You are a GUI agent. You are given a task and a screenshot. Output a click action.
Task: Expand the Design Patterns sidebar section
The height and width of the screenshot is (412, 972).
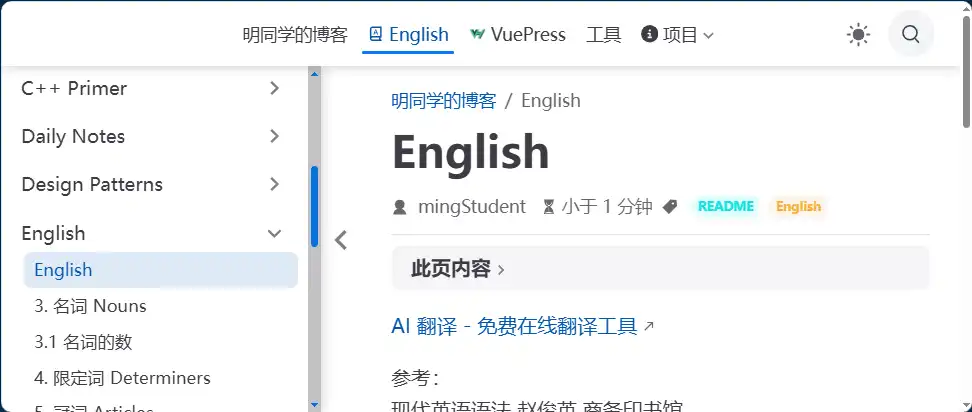click(275, 185)
